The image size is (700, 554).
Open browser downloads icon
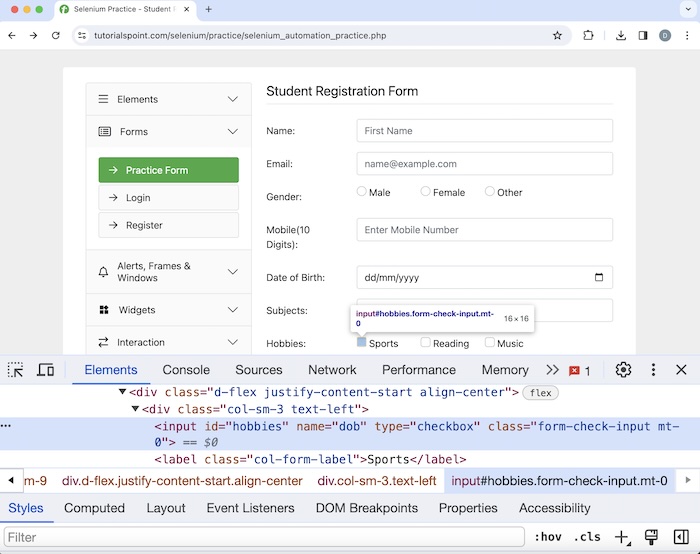pyautogui.click(x=621, y=35)
